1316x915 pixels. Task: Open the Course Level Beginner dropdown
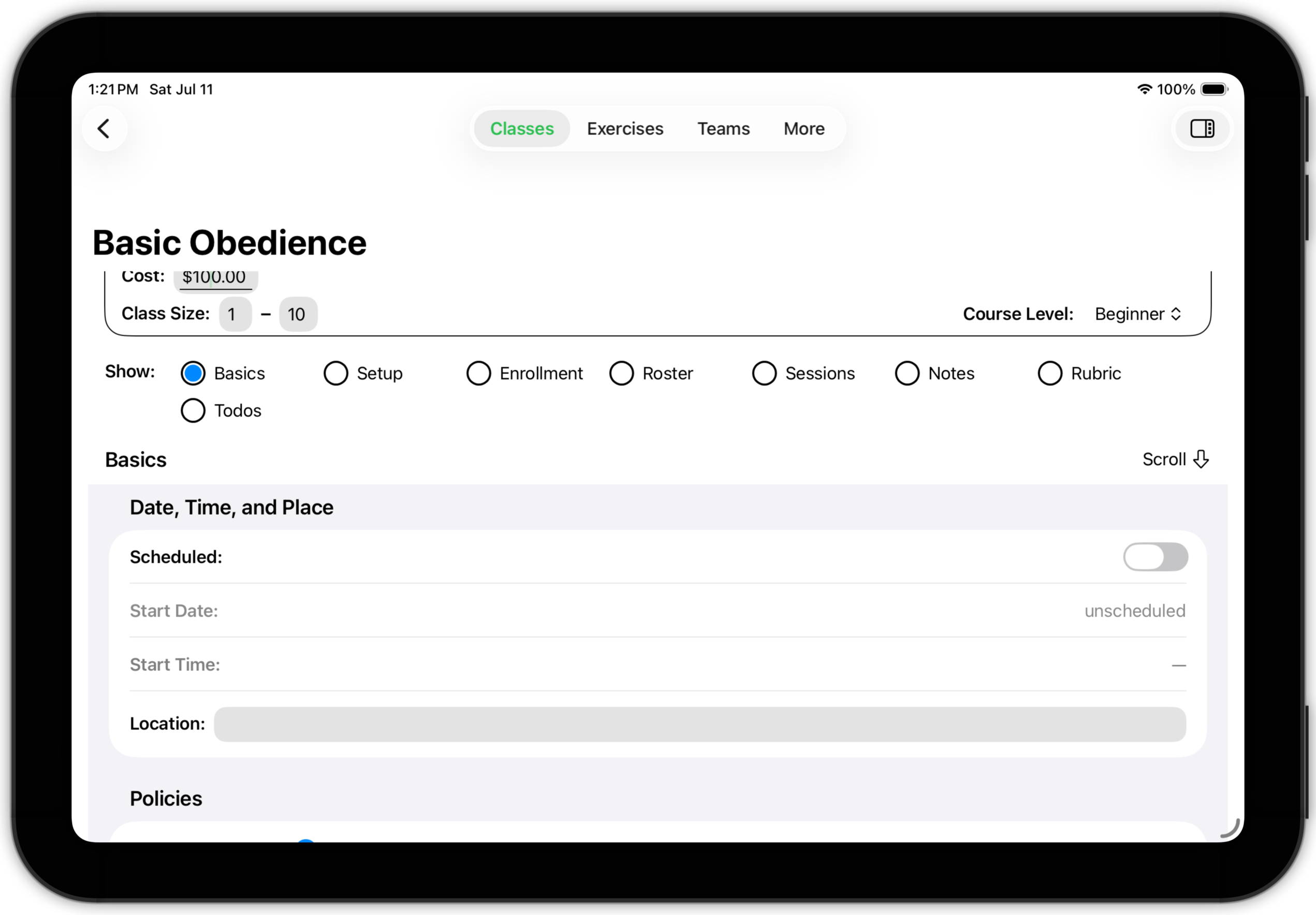(1138, 314)
